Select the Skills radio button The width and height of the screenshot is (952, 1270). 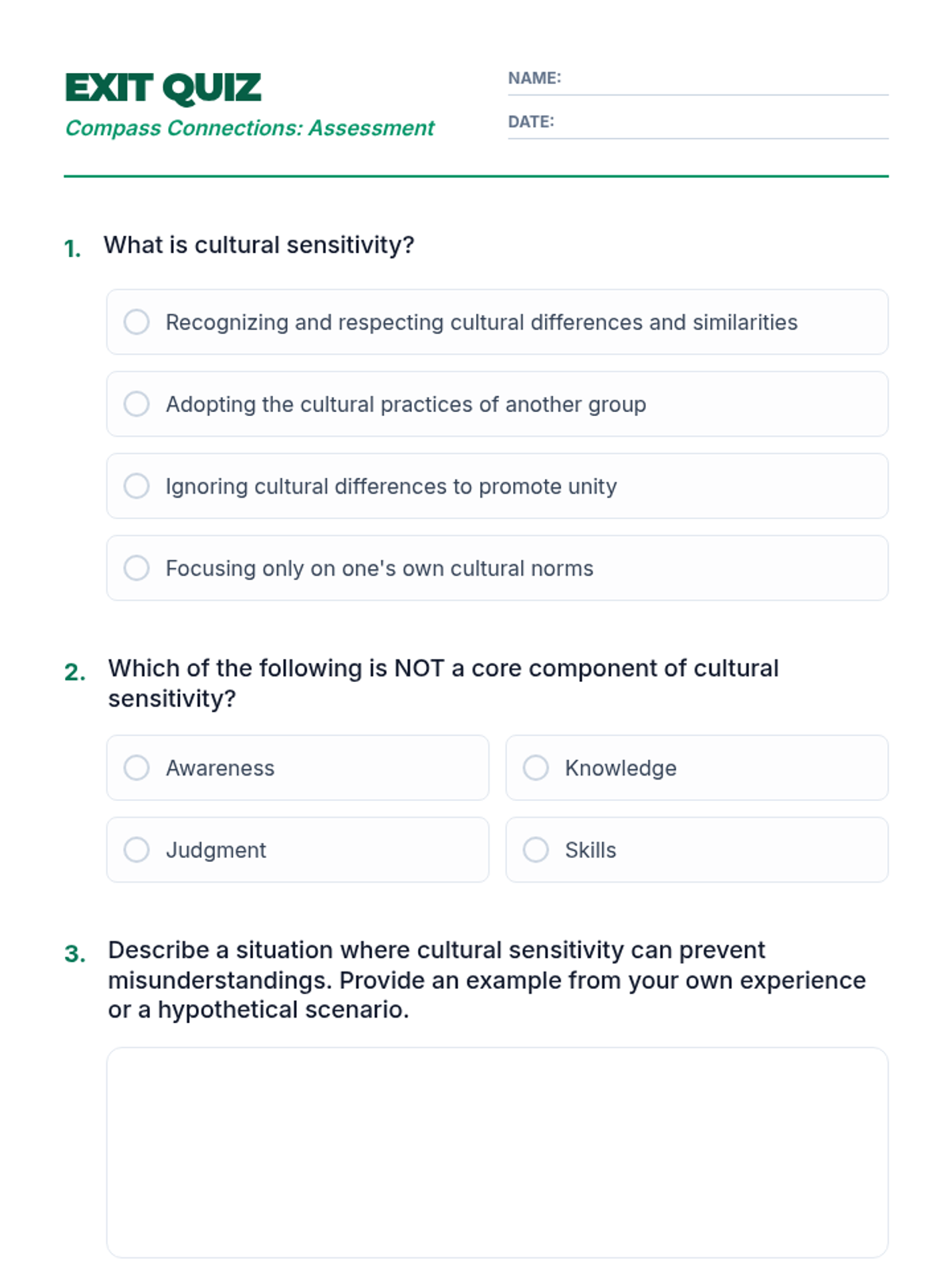point(535,849)
